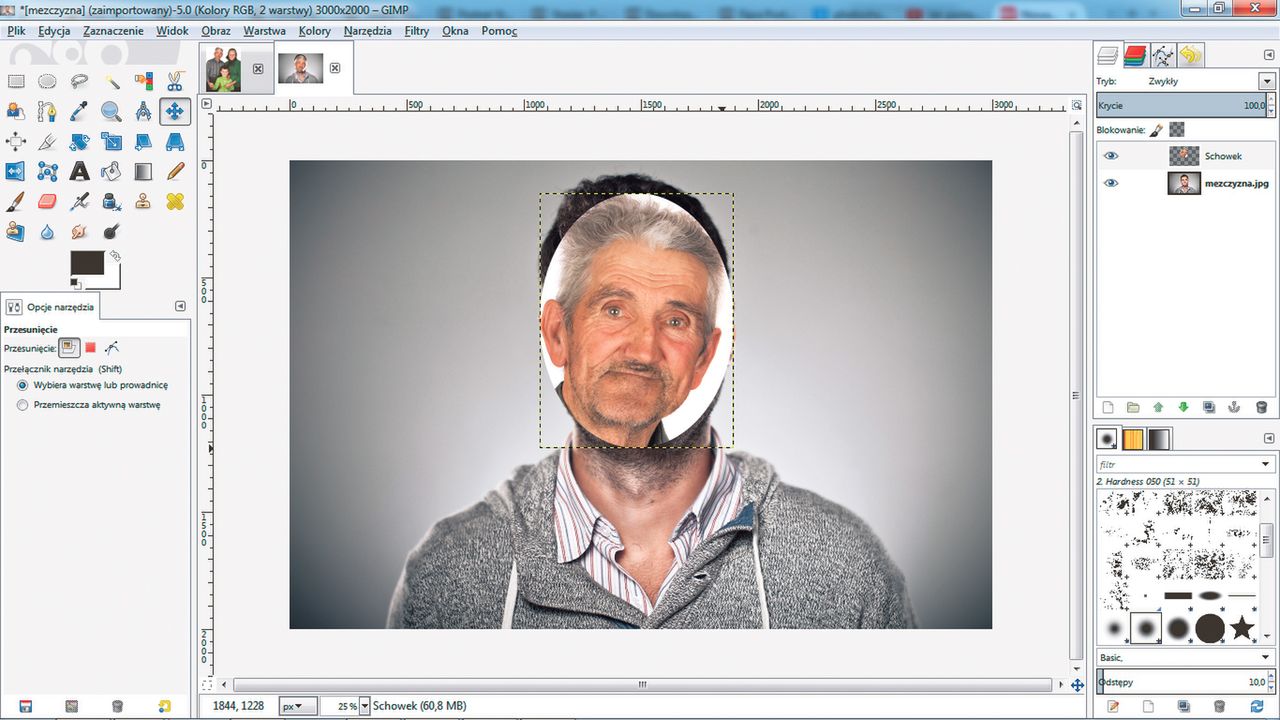Select the Shear tool
1280x720 pixels.
pos(143,141)
